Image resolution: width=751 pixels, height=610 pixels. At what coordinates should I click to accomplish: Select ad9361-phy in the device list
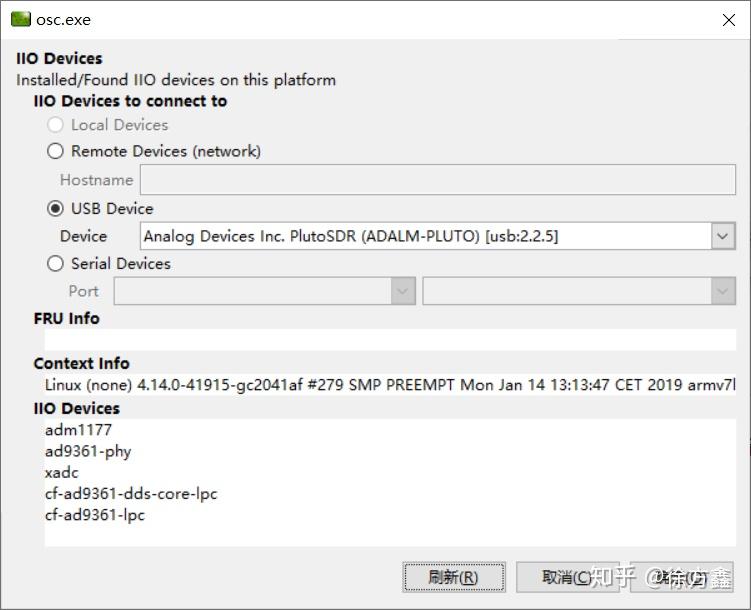88,451
